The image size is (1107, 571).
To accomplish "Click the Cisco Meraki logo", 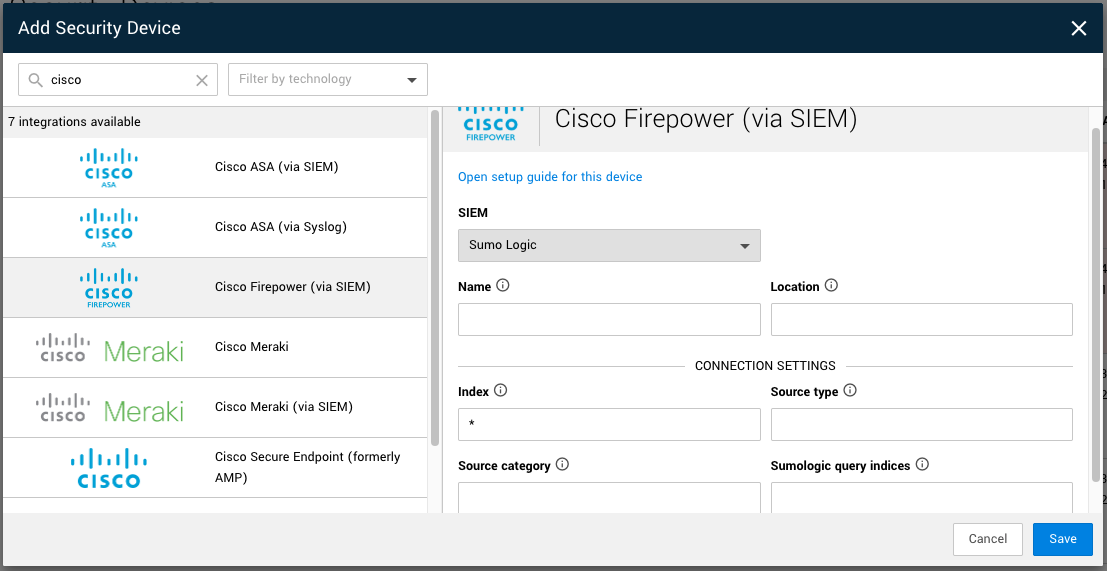I will pyautogui.click(x=109, y=348).
